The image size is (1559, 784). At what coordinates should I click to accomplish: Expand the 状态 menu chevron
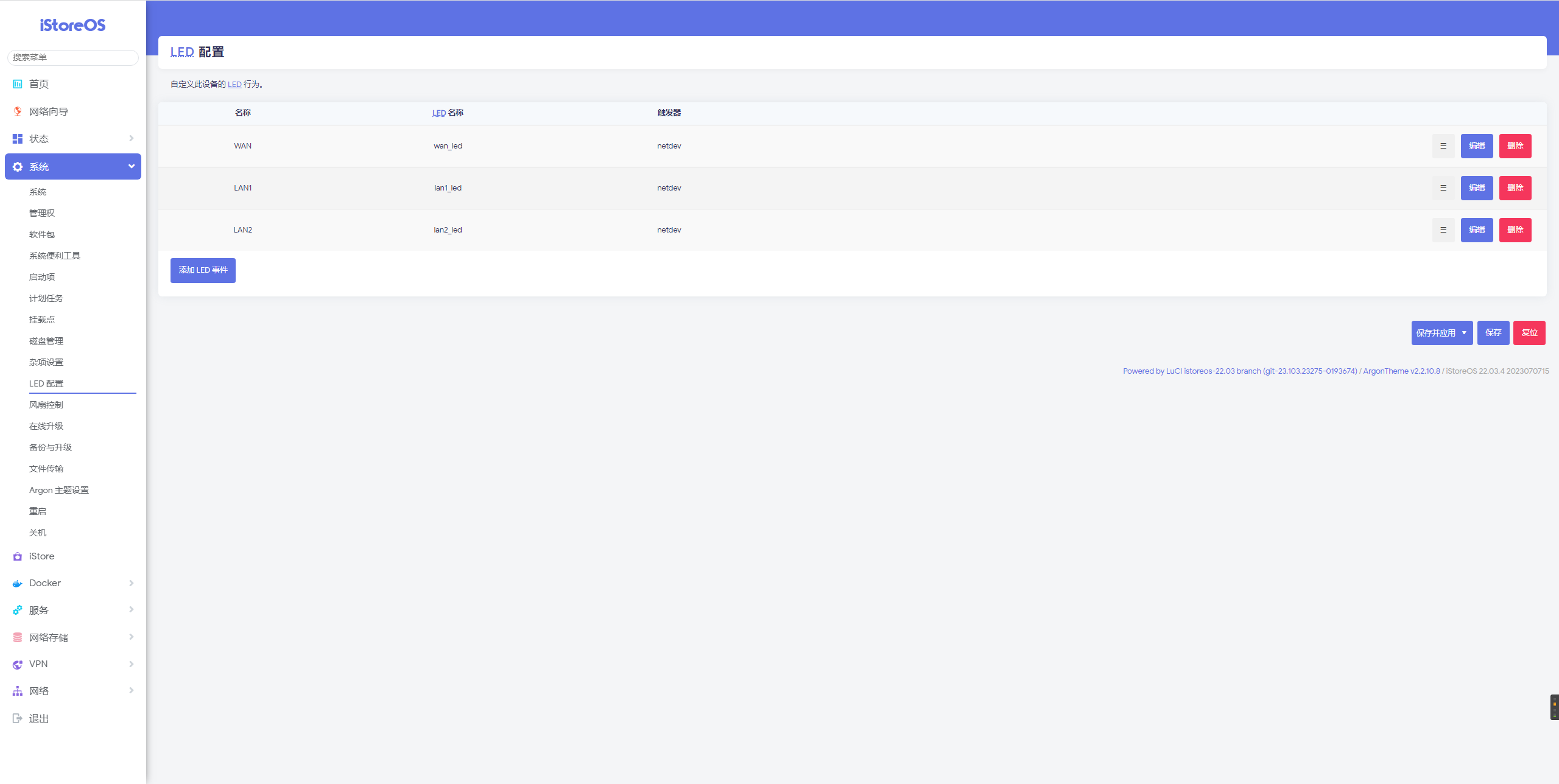[131, 139]
